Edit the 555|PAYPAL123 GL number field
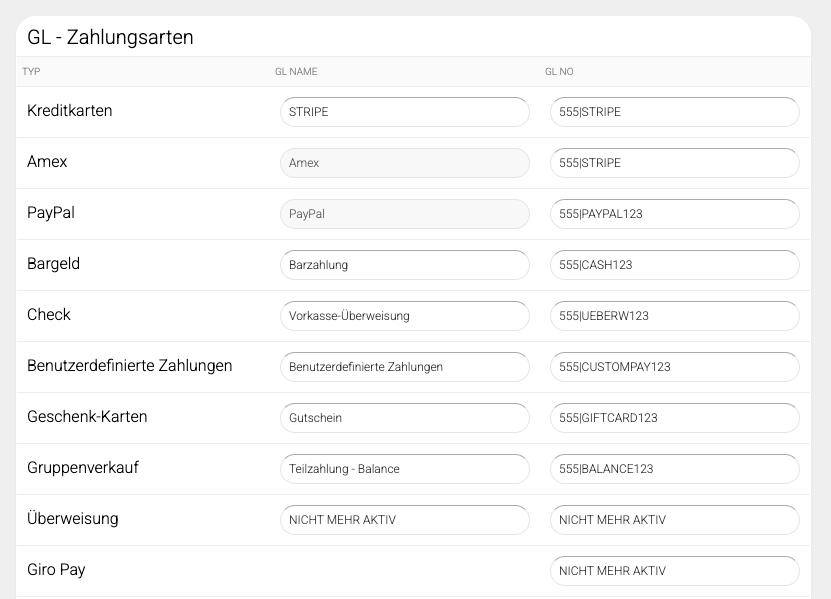The height and width of the screenshot is (599, 831). pyautogui.click(x=674, y=214)
